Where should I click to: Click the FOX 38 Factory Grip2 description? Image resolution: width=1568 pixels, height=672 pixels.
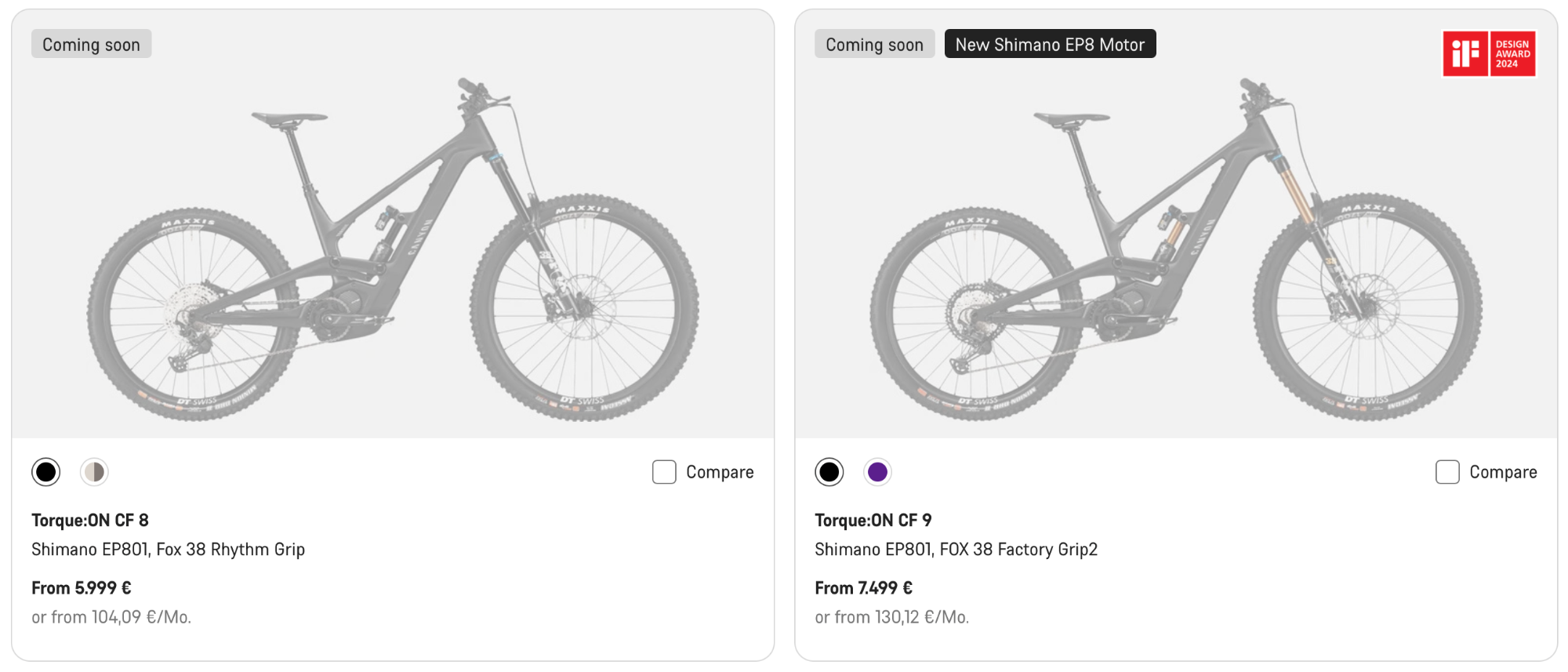(x=956, y=550)
